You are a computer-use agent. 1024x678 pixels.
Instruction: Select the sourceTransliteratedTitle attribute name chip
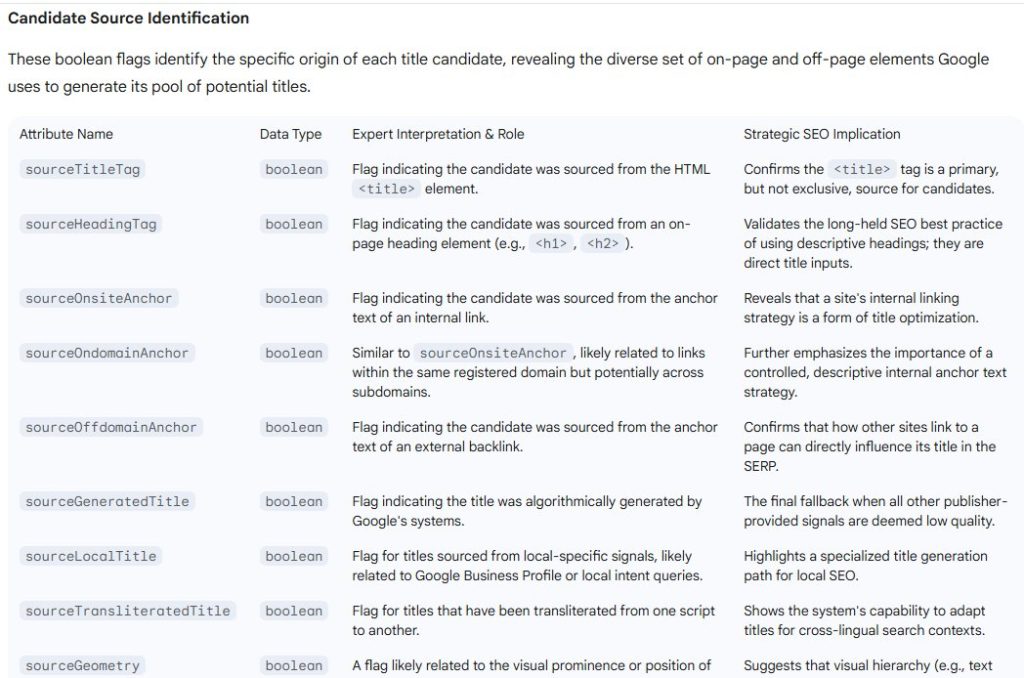(x=127, y=611)
